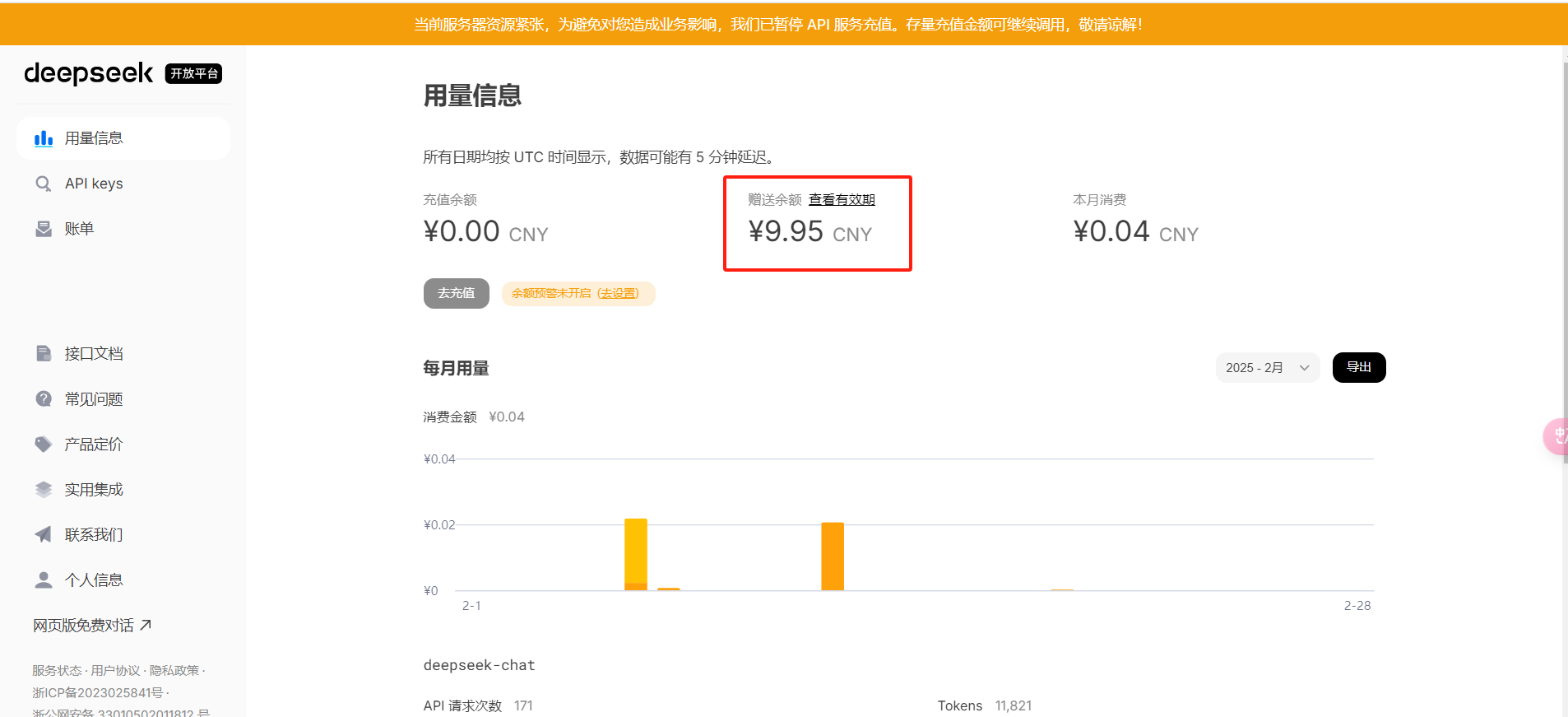Click the paper plane icon beside 联系我们
This screenshot has width=1568, height=717.
coord(44,535)
